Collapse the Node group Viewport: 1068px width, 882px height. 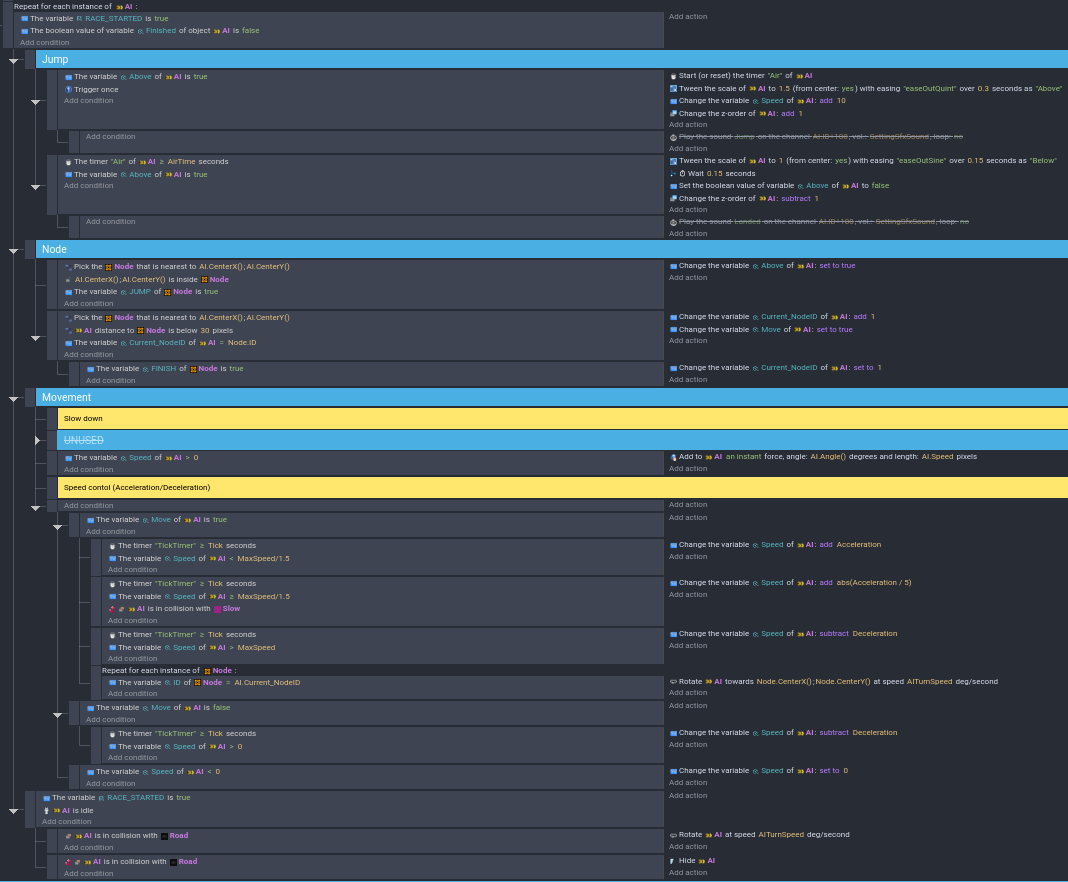[x=14, y=251]
